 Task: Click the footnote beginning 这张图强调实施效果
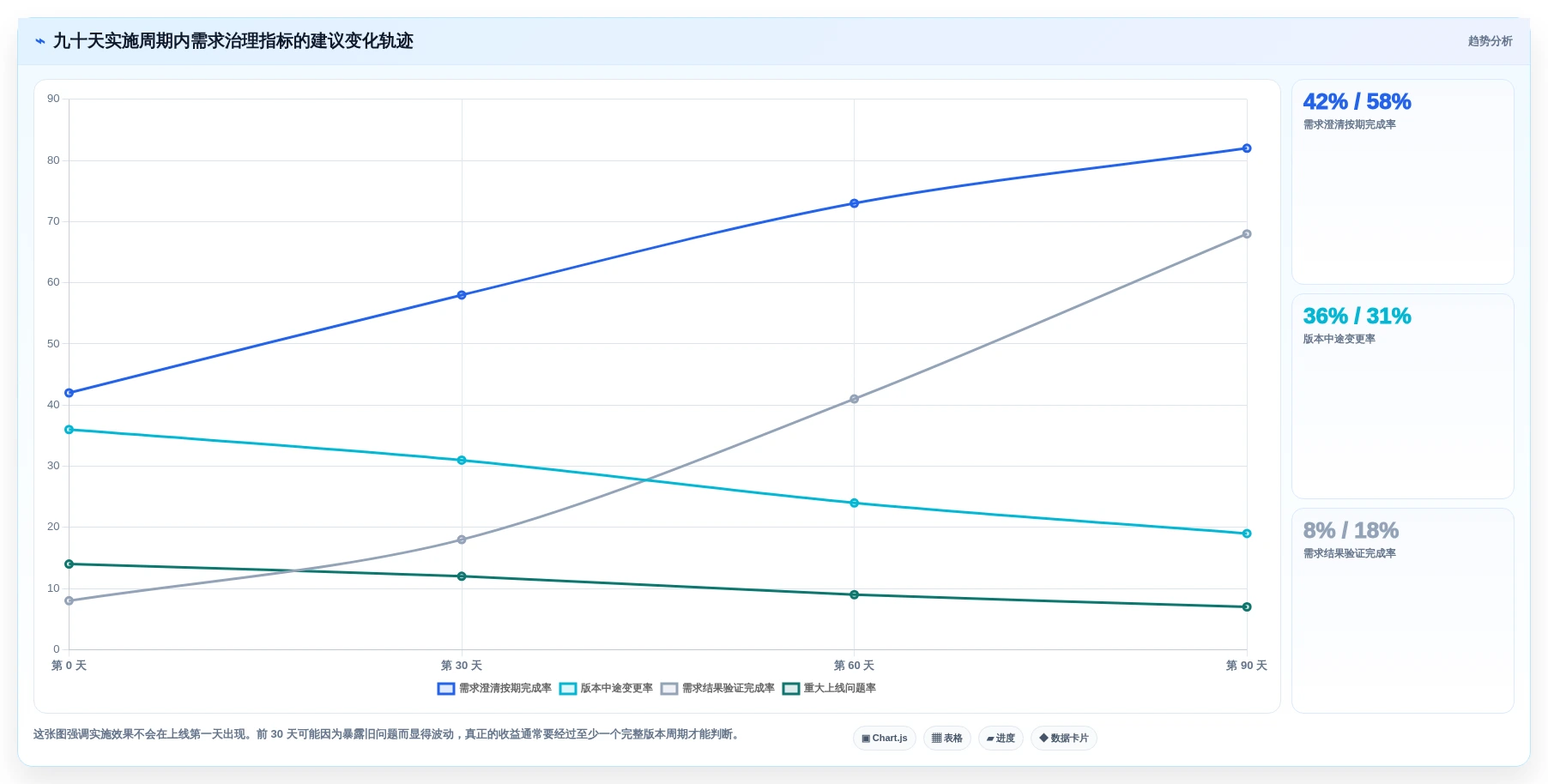pos(386,734)
